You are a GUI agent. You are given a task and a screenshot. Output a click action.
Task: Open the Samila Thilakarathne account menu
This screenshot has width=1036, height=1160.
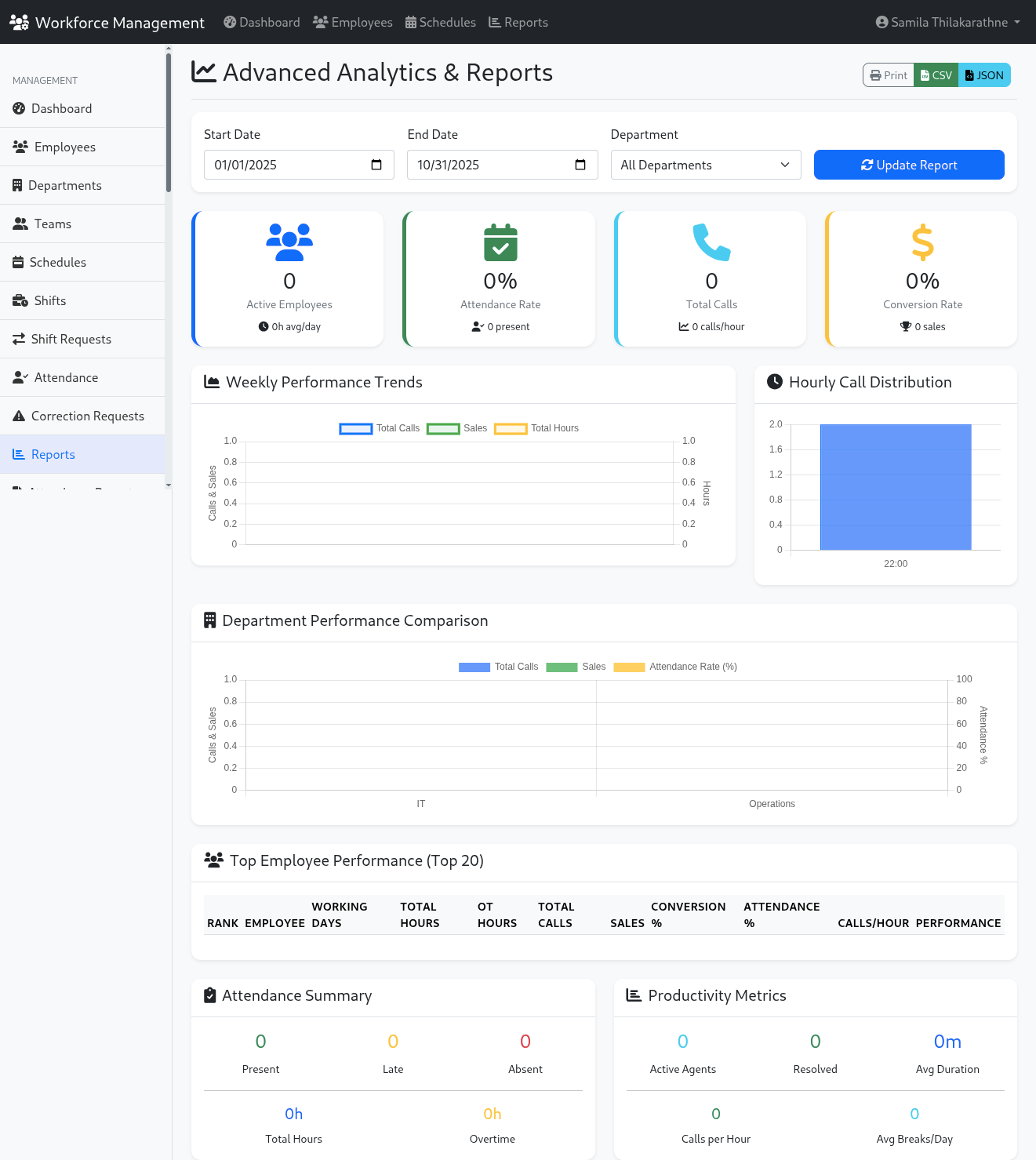947,22
